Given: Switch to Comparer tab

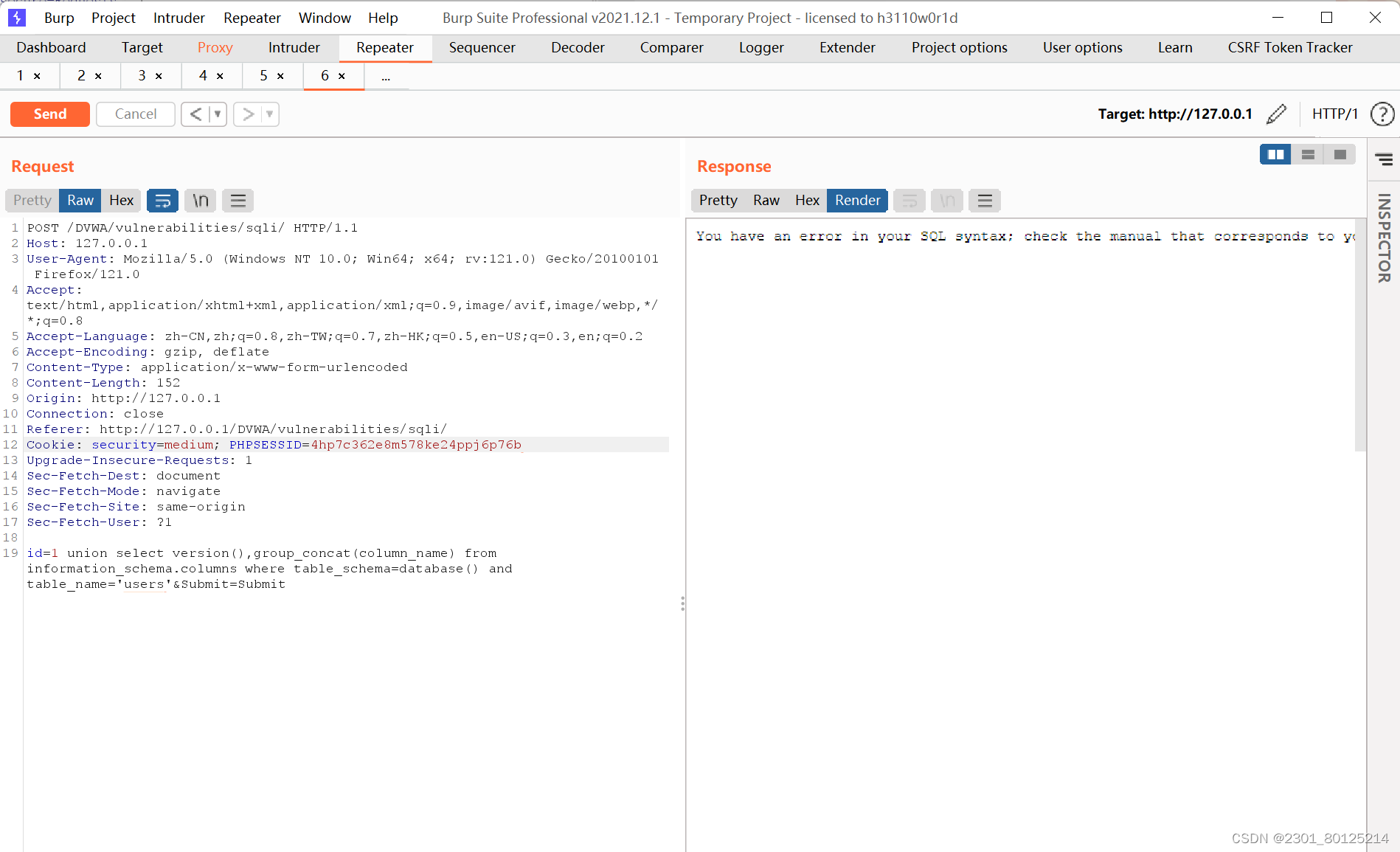Looking at the screenshot, I should pyautogui.click(x=671, y=48).
